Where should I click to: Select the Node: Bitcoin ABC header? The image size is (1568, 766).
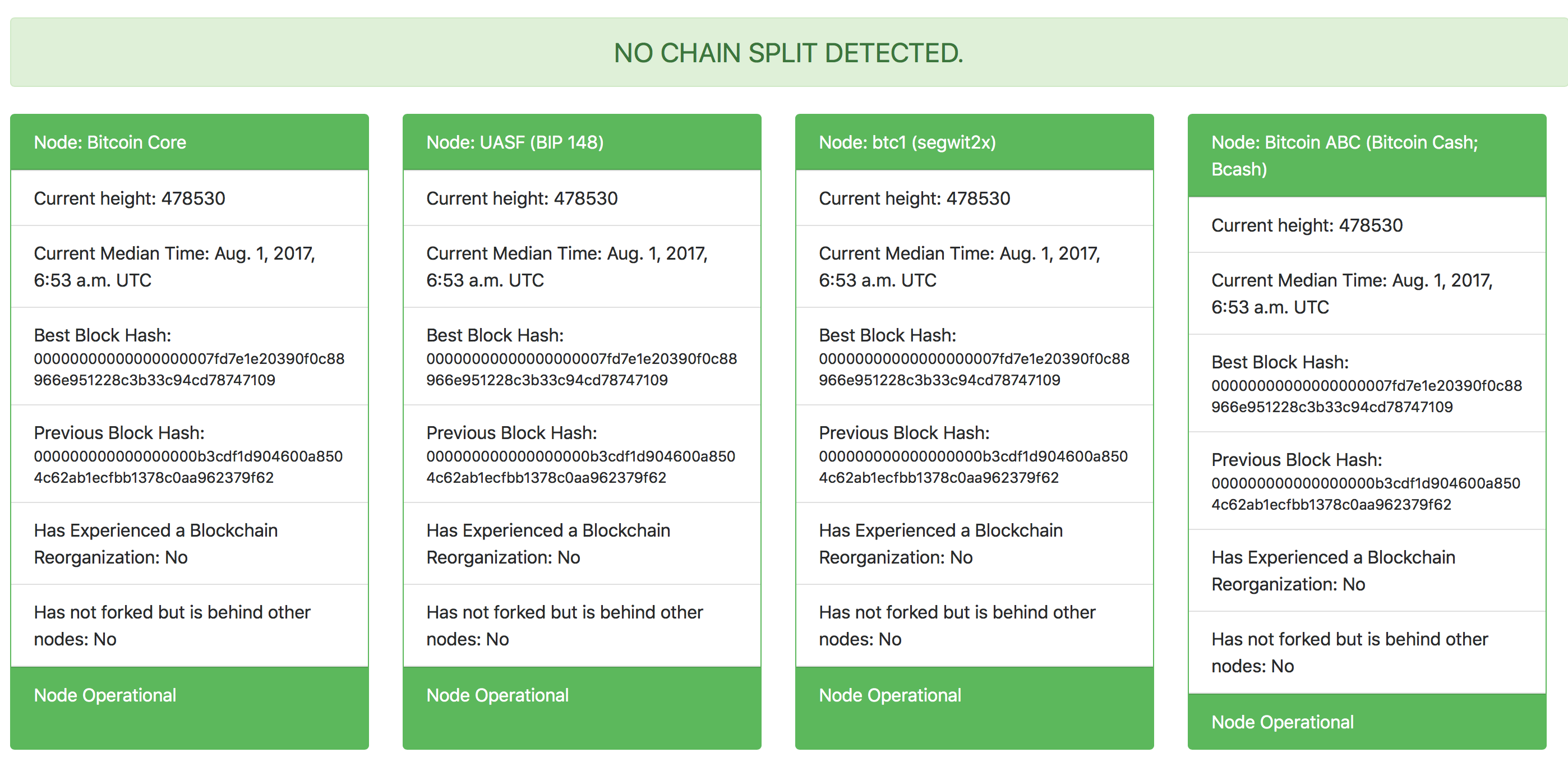click(1367, 155)
